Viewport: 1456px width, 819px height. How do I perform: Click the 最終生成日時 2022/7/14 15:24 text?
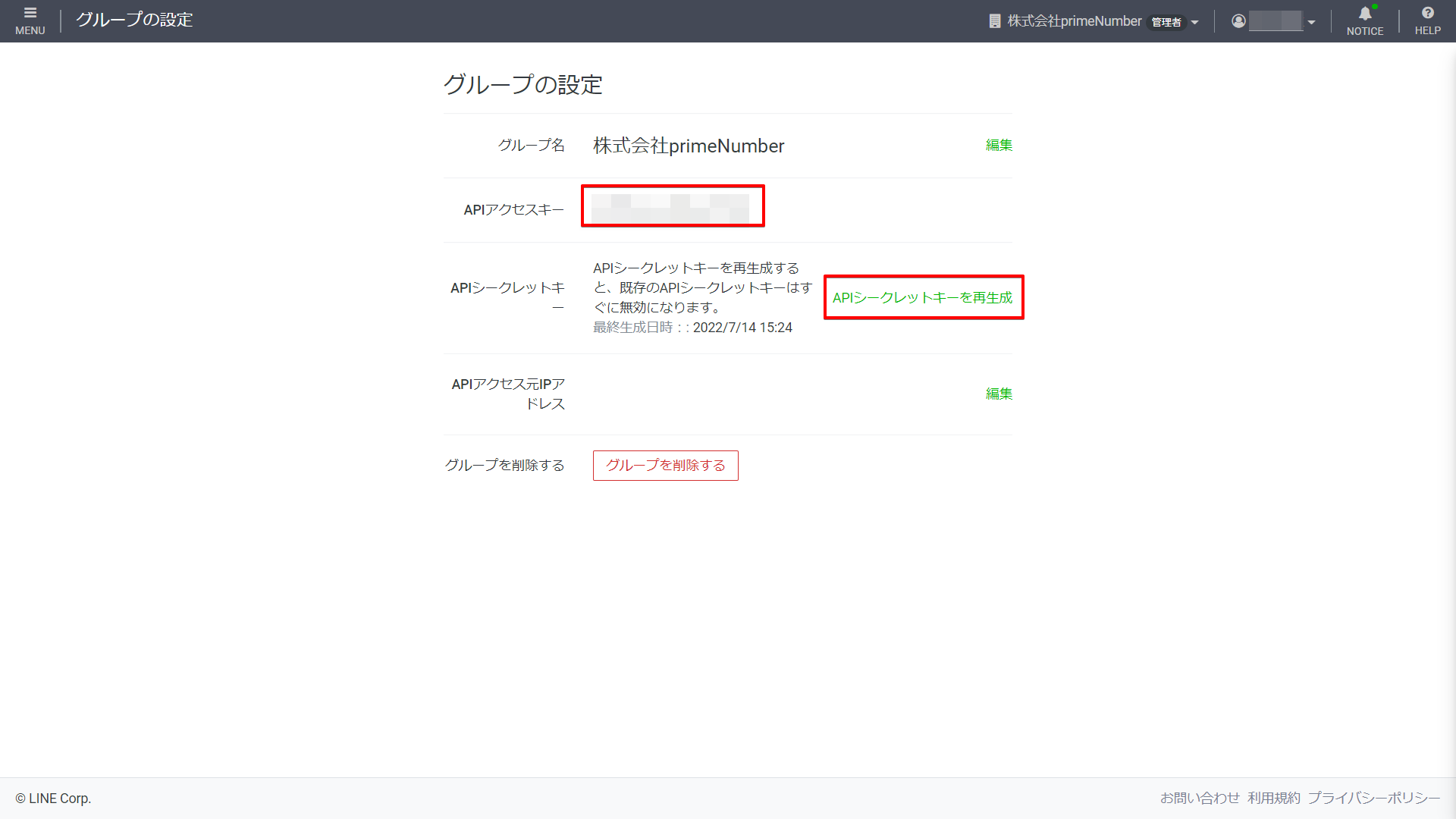point(692,328)
